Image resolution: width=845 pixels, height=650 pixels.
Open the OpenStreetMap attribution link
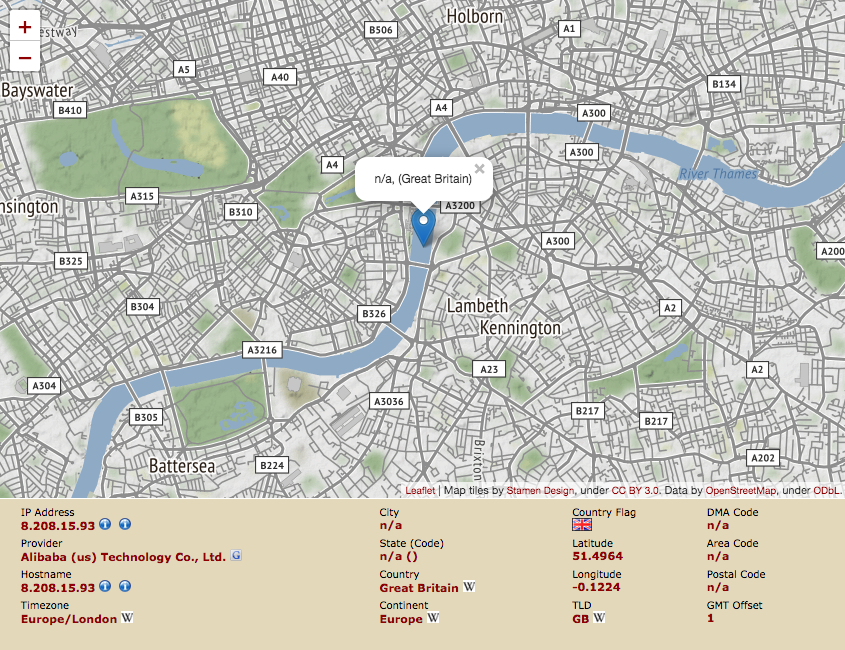(740, 490)
